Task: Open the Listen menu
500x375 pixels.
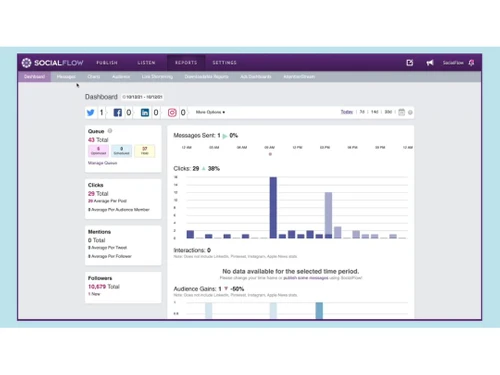Action: coord(146,63)
